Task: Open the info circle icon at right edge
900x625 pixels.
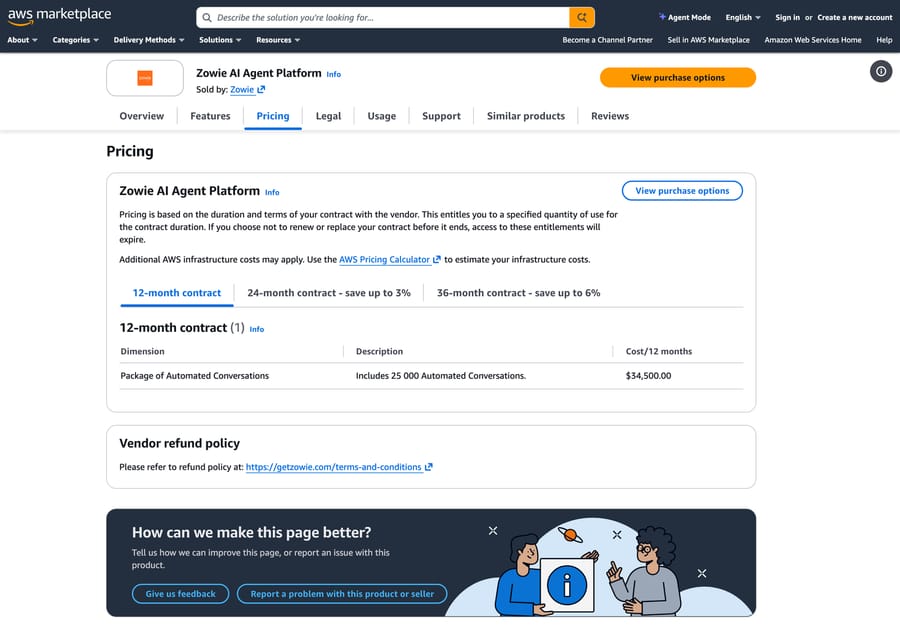Action: click(880, 72)
